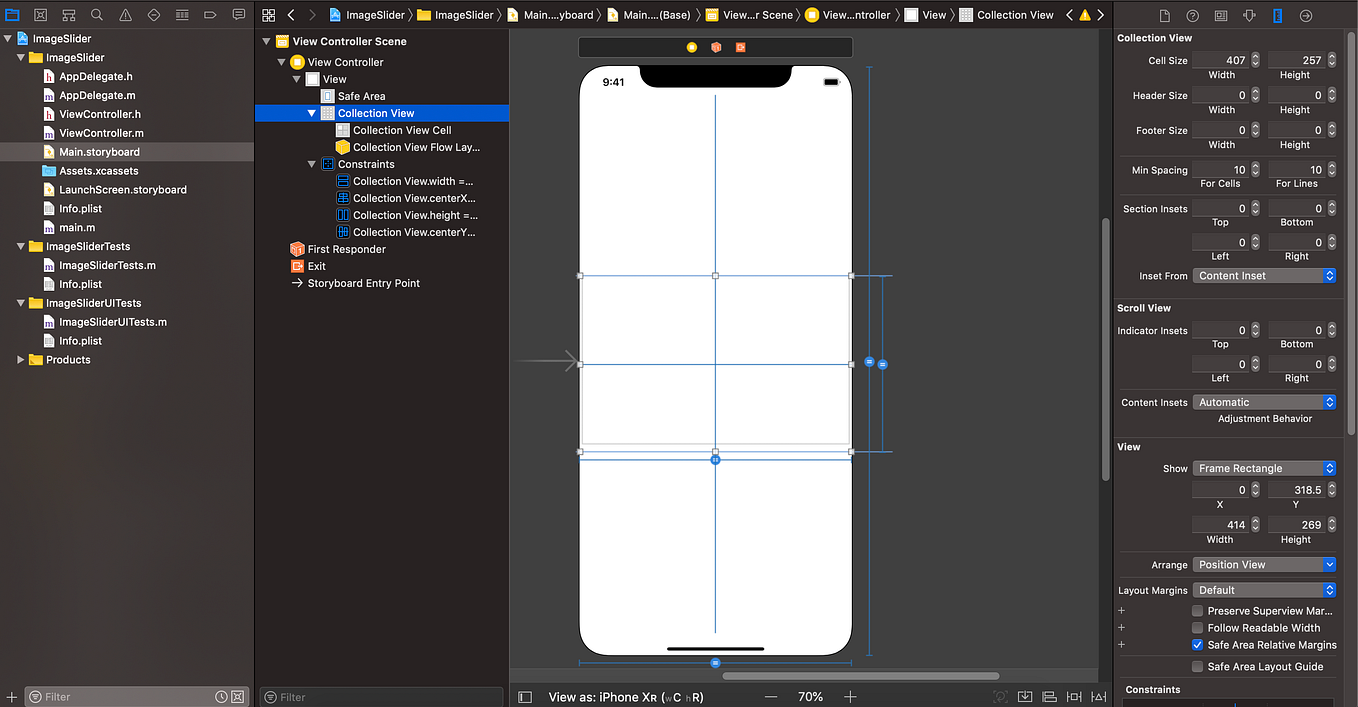Select the Embed In Stack icon

1025,696
